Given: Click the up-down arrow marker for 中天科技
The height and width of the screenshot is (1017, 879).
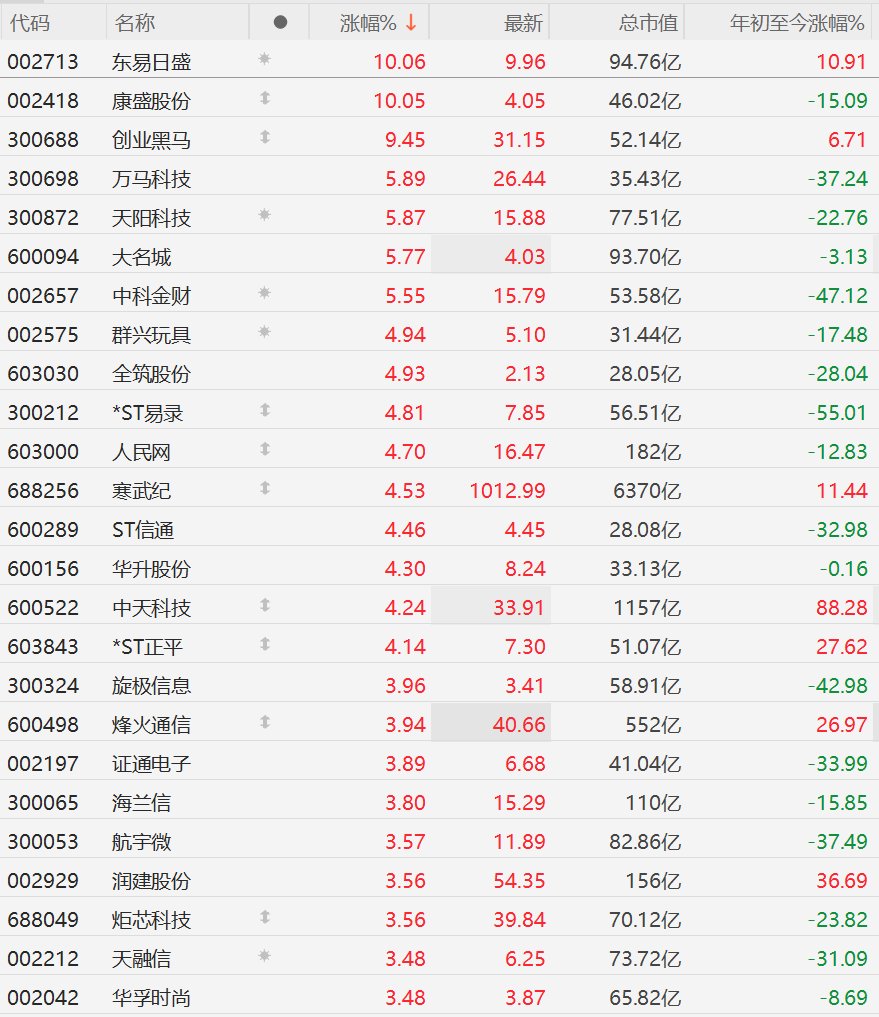Looking at the screenshot, I should tap(265, 605).
